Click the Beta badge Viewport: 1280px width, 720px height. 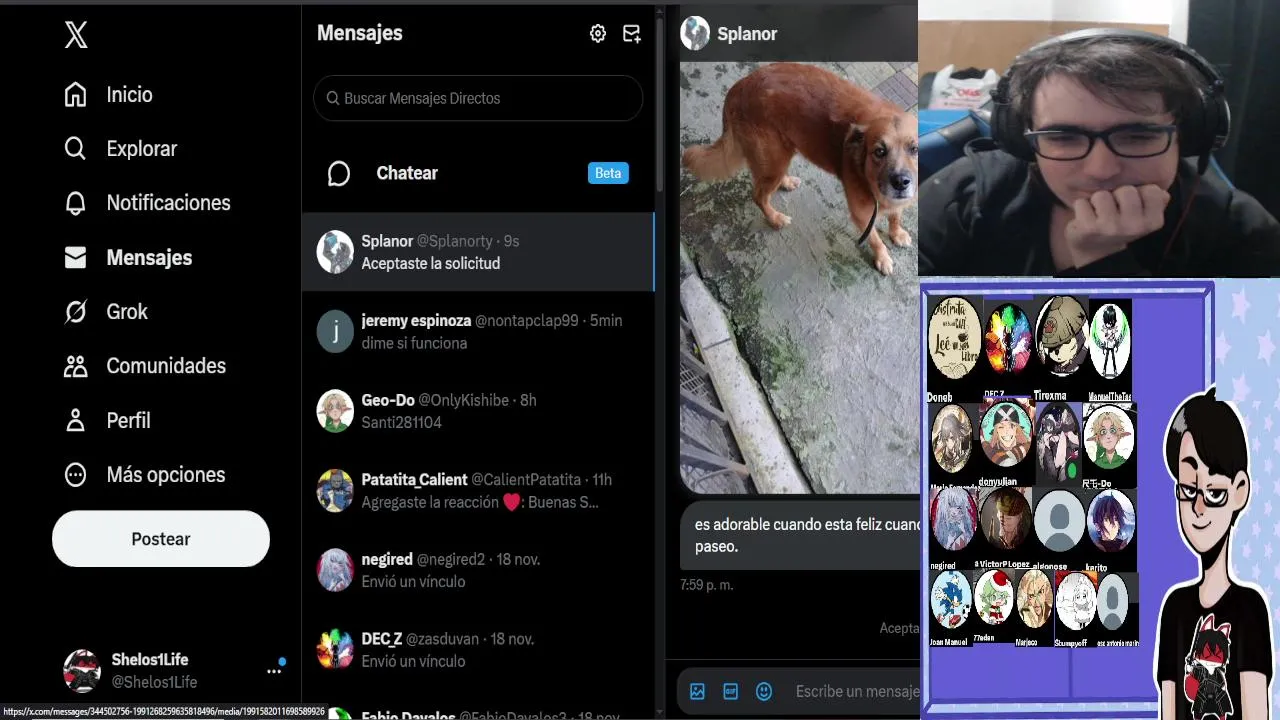[608, 173]
